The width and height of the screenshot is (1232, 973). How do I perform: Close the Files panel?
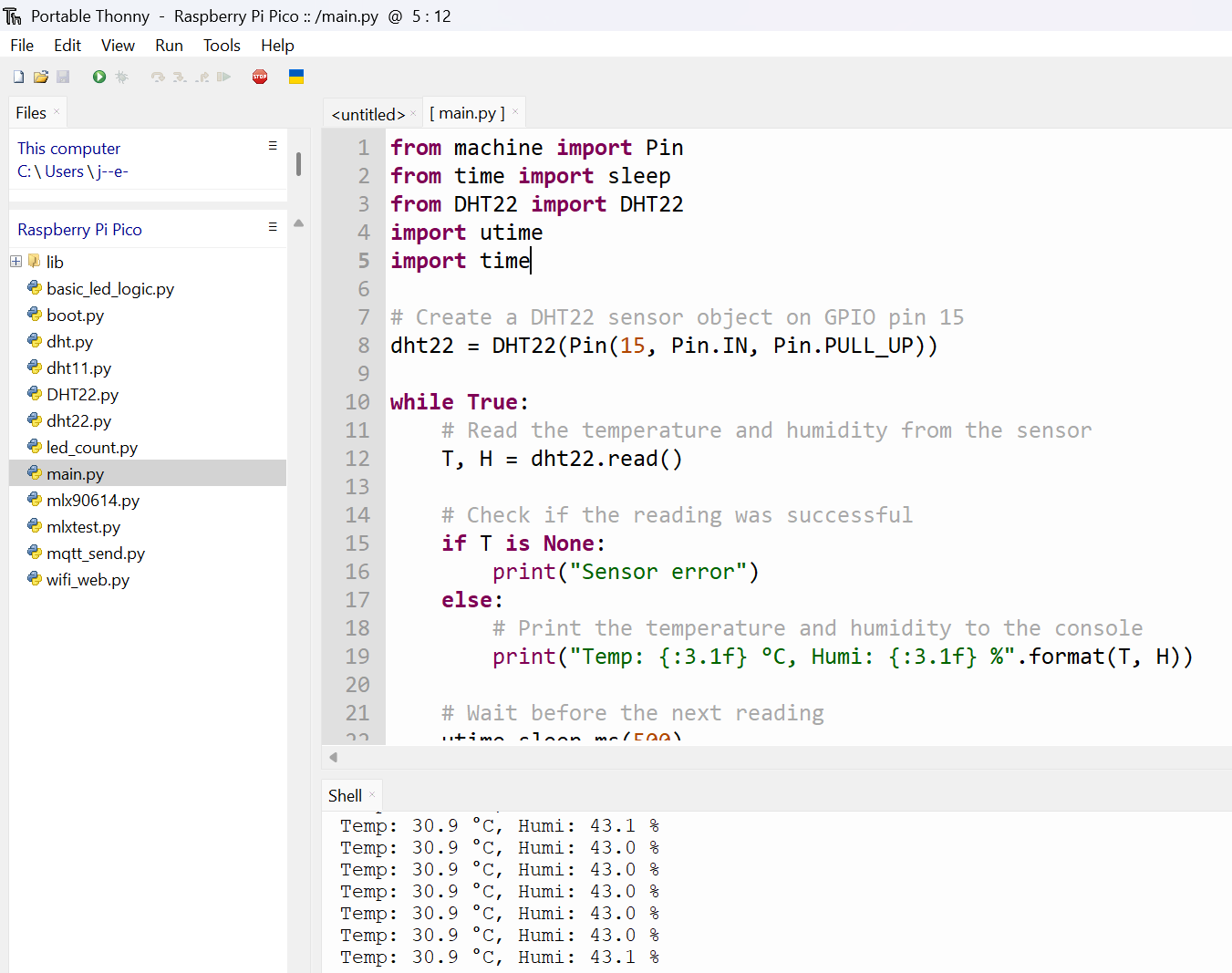click(x=57, y=111)
